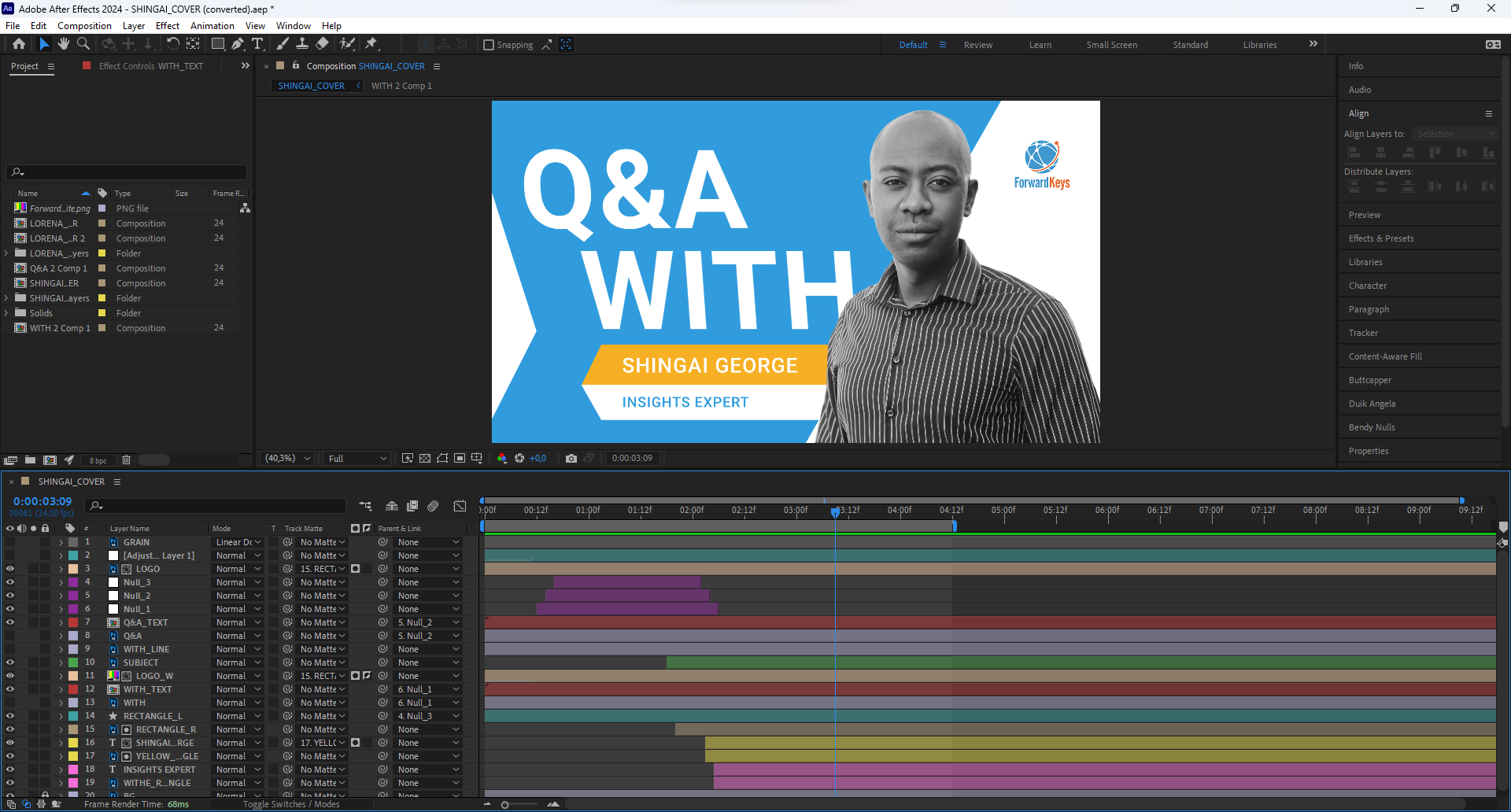Open grid and guide options icon
This screenshot has height=812, width=1511.
coord(477,458)
